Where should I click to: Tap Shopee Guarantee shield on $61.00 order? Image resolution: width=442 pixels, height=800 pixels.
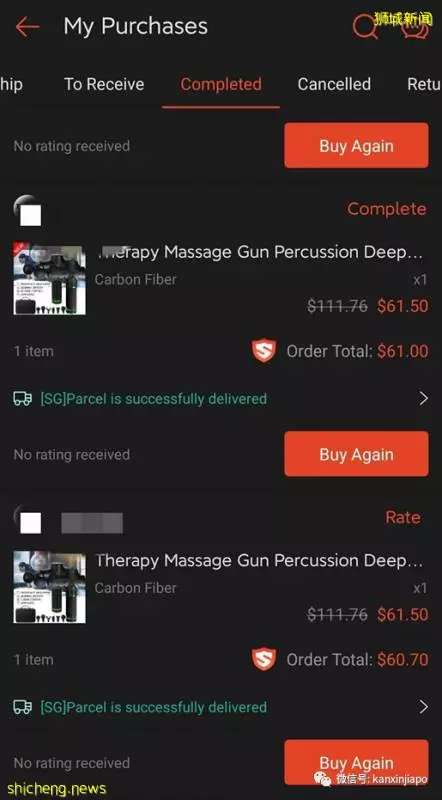pyautogui.click(x=264, y=351)
